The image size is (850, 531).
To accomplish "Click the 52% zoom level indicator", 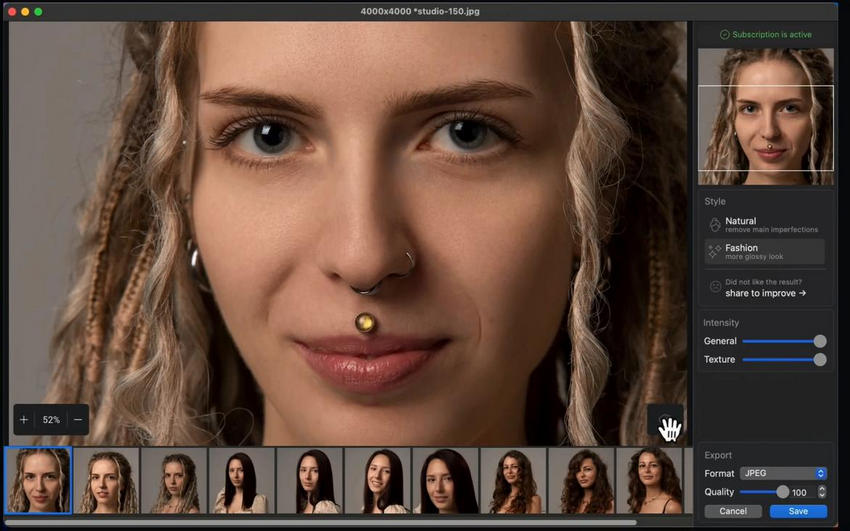I will tap(51, 420).
